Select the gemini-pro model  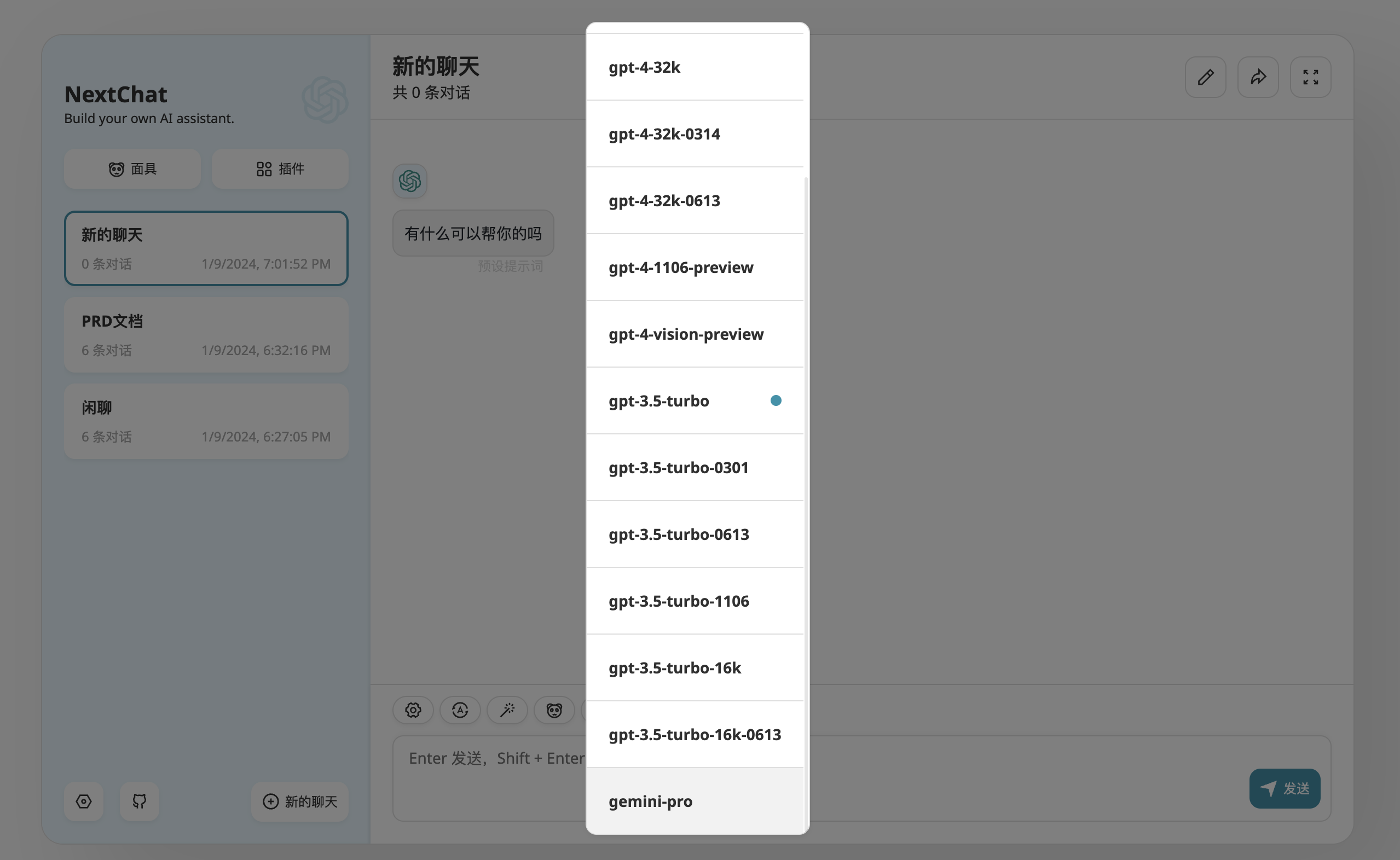[x=695, y=801]
